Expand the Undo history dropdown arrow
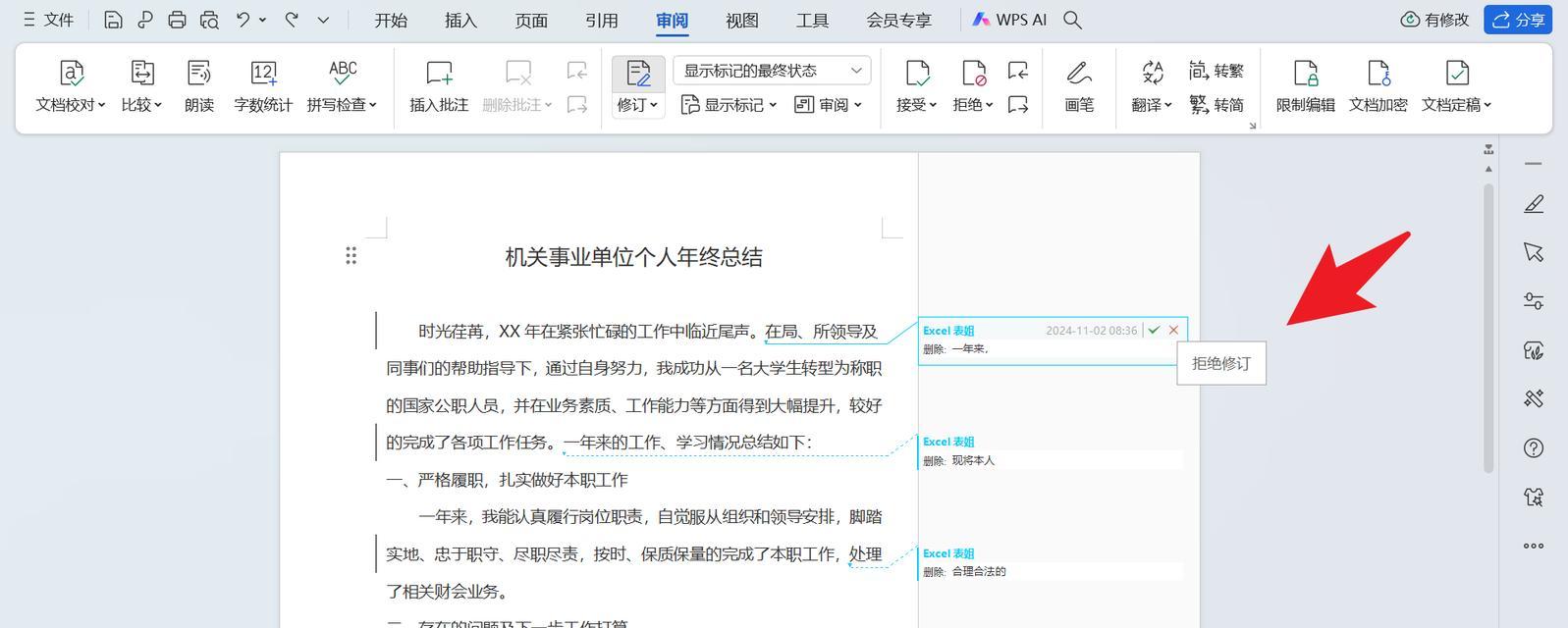The image size is (1568, 628). (262, 20)
